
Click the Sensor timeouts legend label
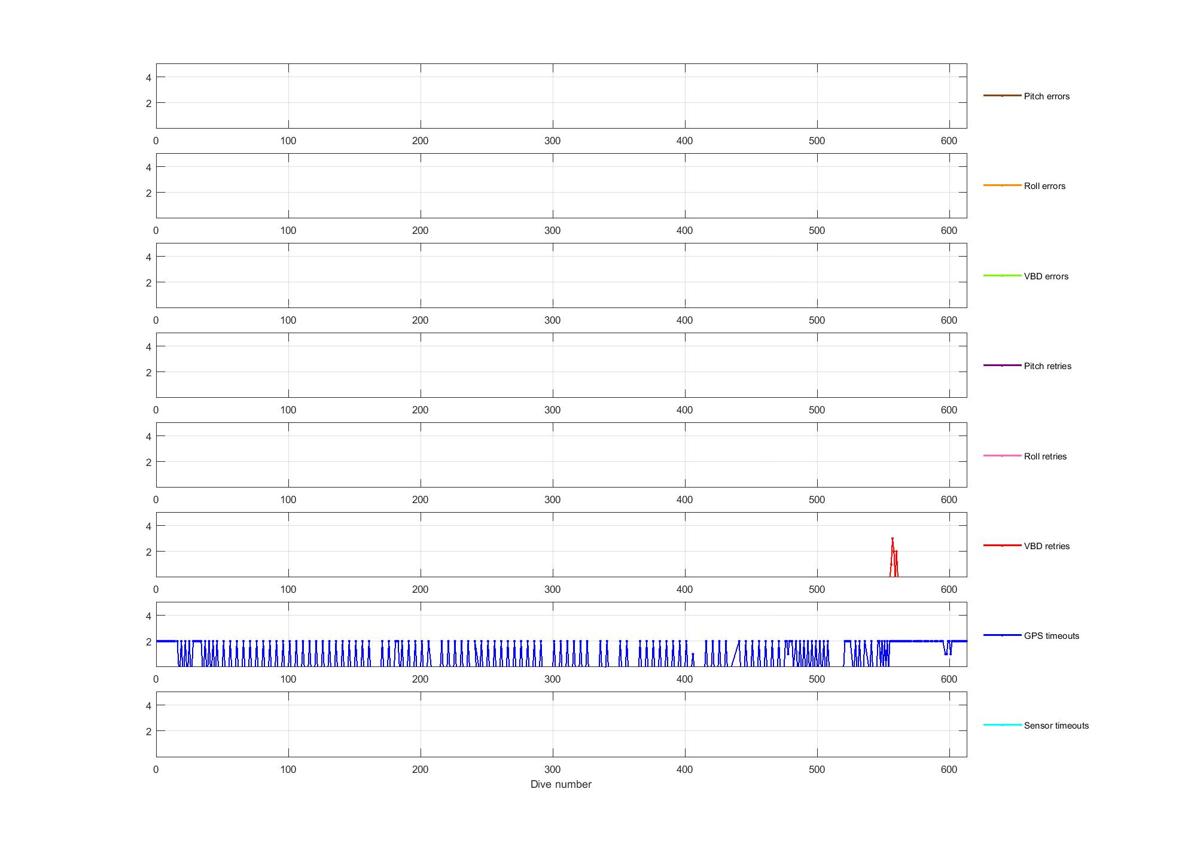click(1056, 726)
